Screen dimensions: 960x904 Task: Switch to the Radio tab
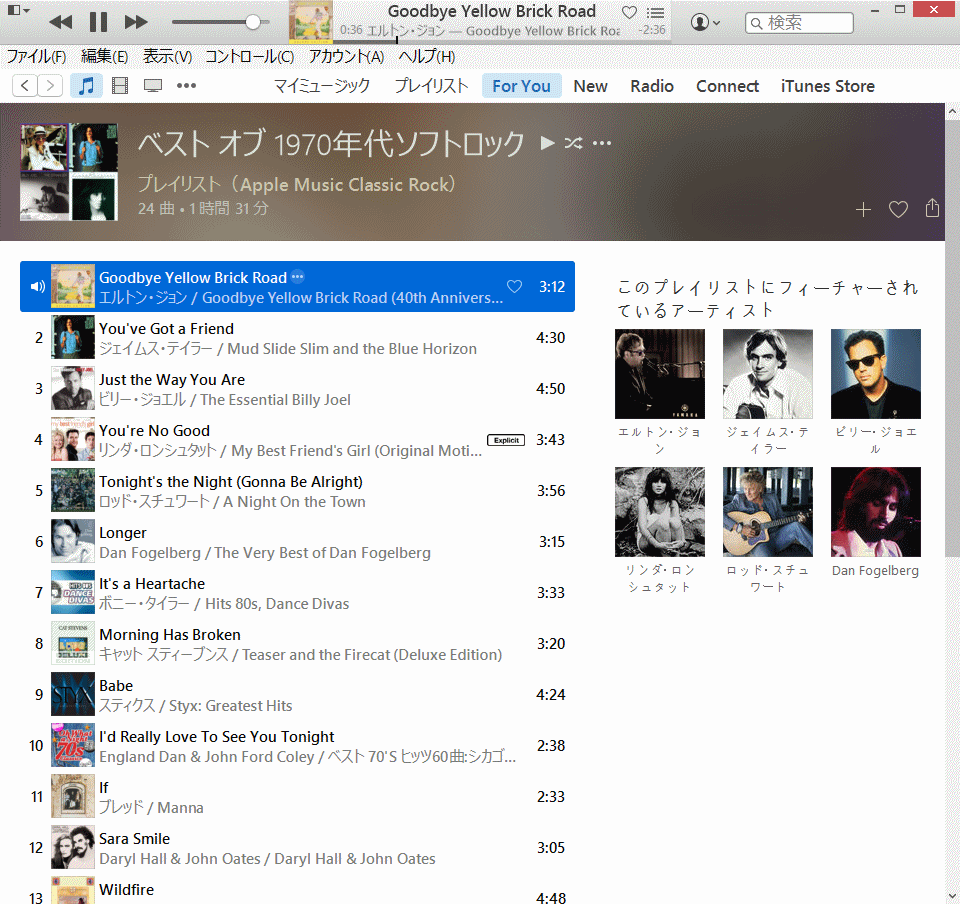click(x=652, y=86)
